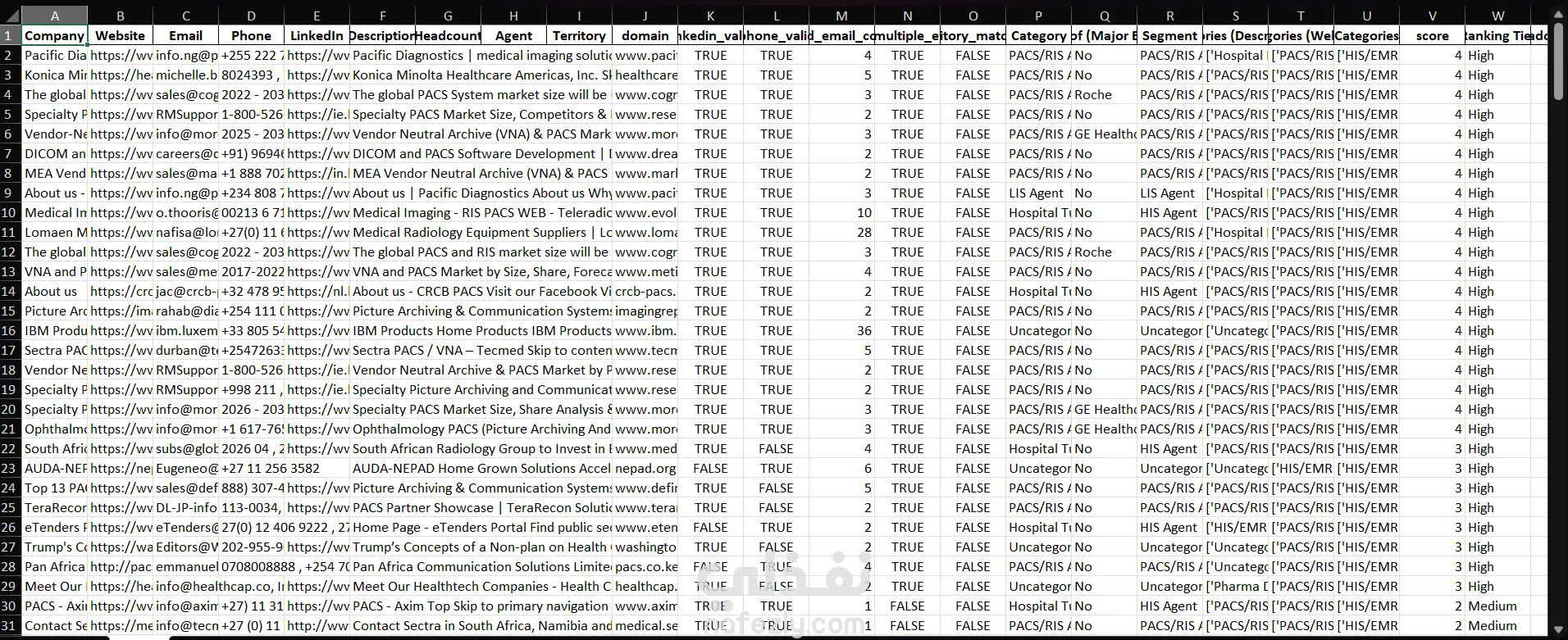Click the 'Territory' header cell
The height and width of the screenshot is (640, 1568).
(579, 35)
